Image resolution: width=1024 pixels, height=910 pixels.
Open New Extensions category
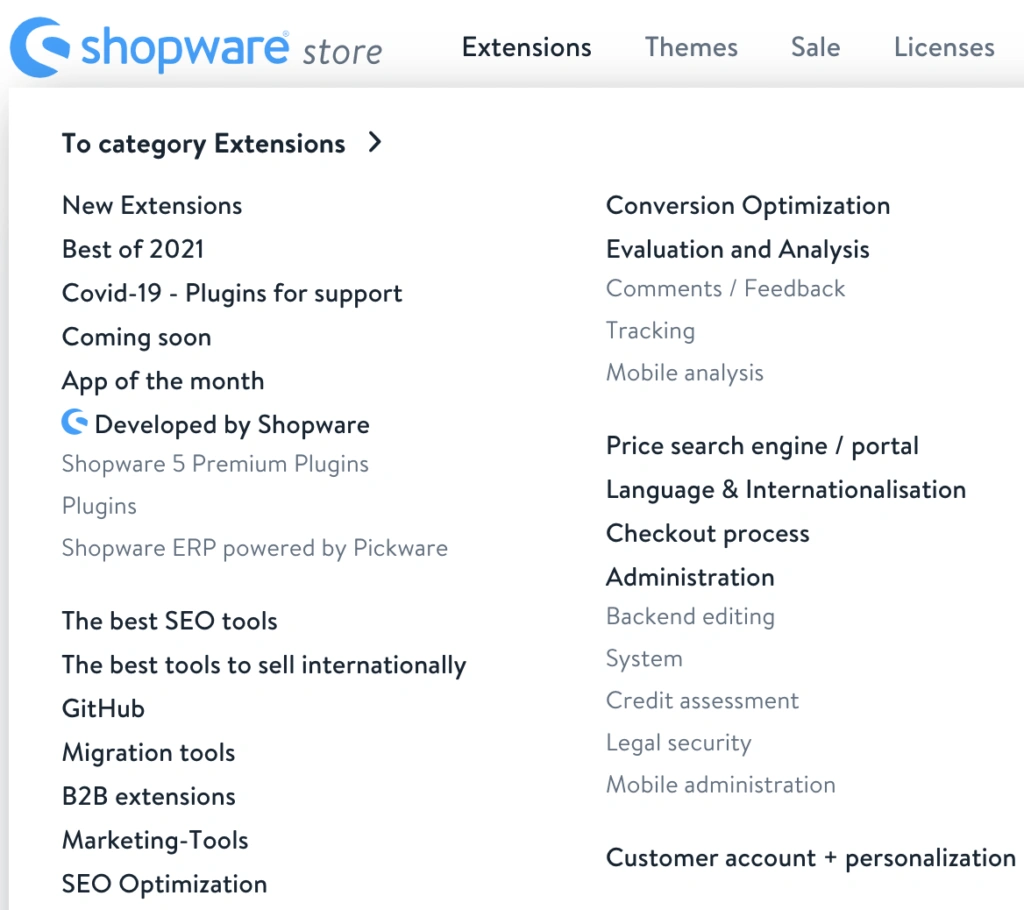tap(152, 205)
